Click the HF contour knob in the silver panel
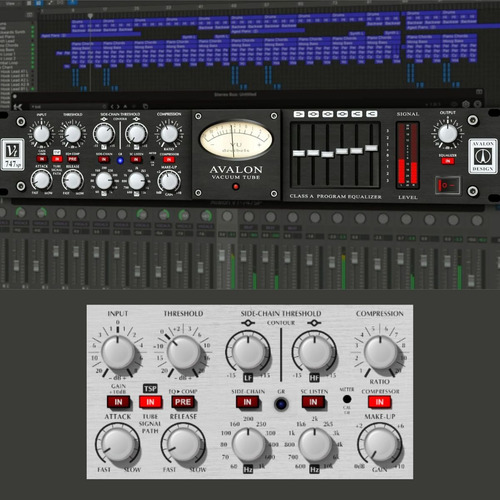 click(x=314, y=352)
